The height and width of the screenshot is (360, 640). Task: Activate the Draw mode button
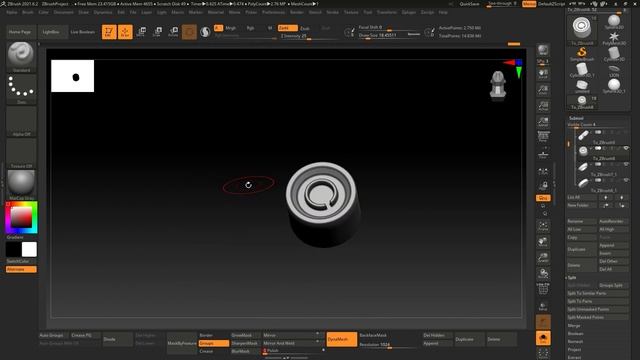pos(125,32)
